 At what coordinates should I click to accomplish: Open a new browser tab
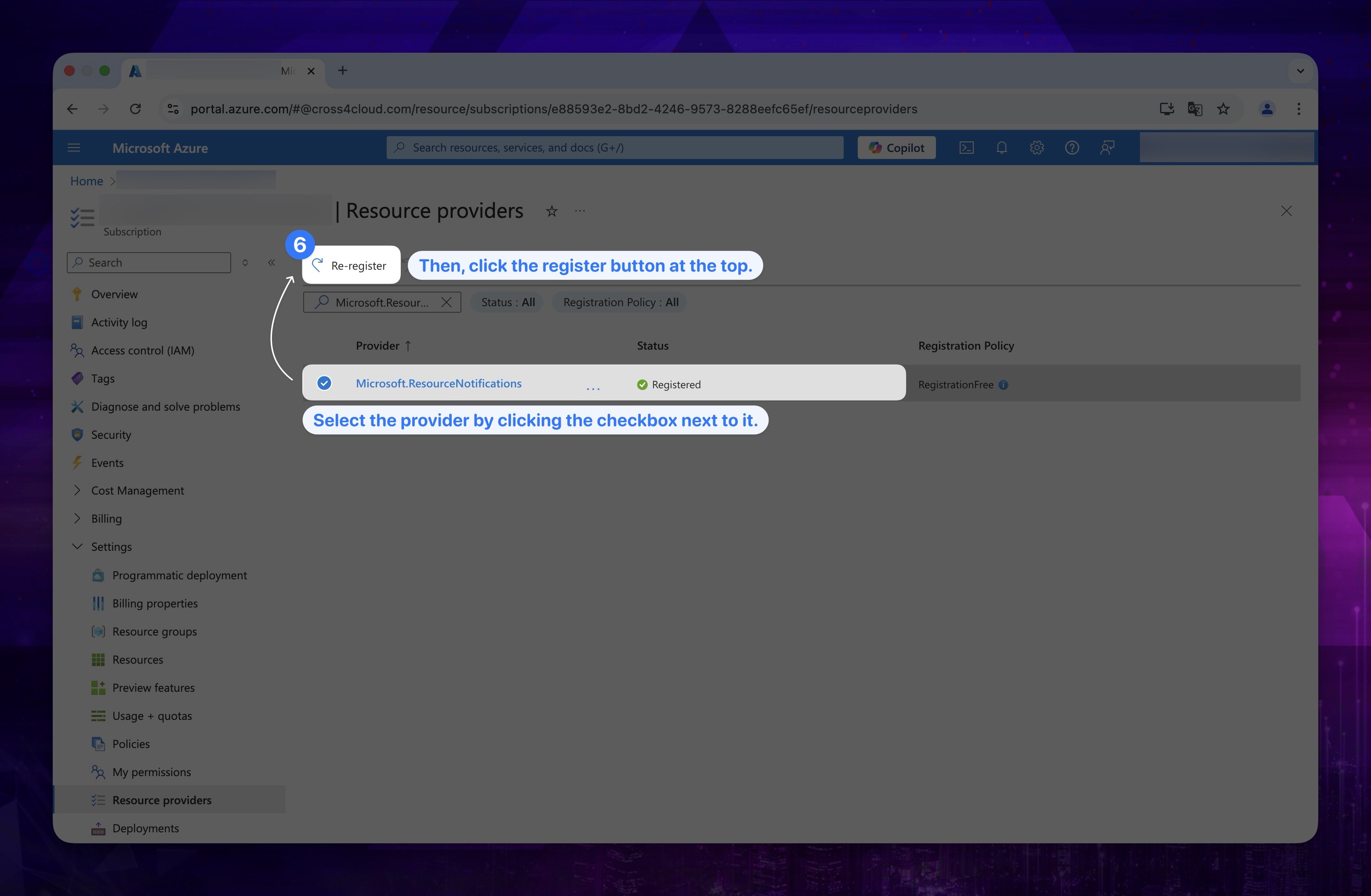click(343, 70)
